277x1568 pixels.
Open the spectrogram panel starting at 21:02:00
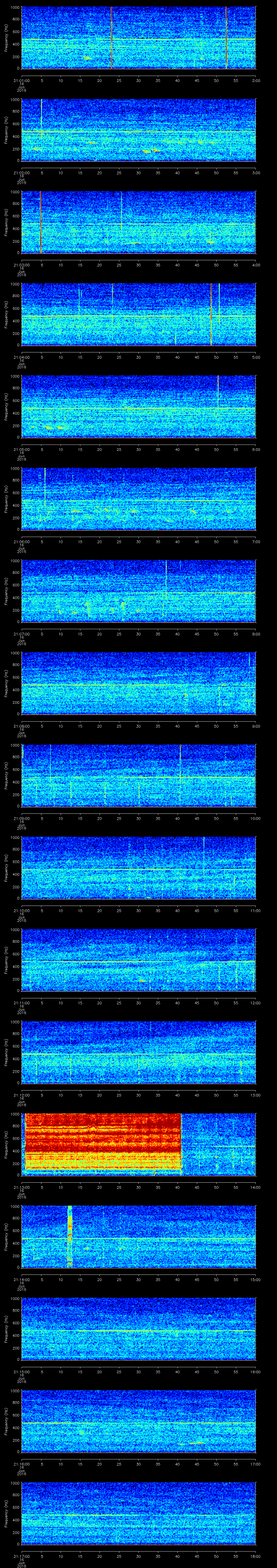click(139, 130)
